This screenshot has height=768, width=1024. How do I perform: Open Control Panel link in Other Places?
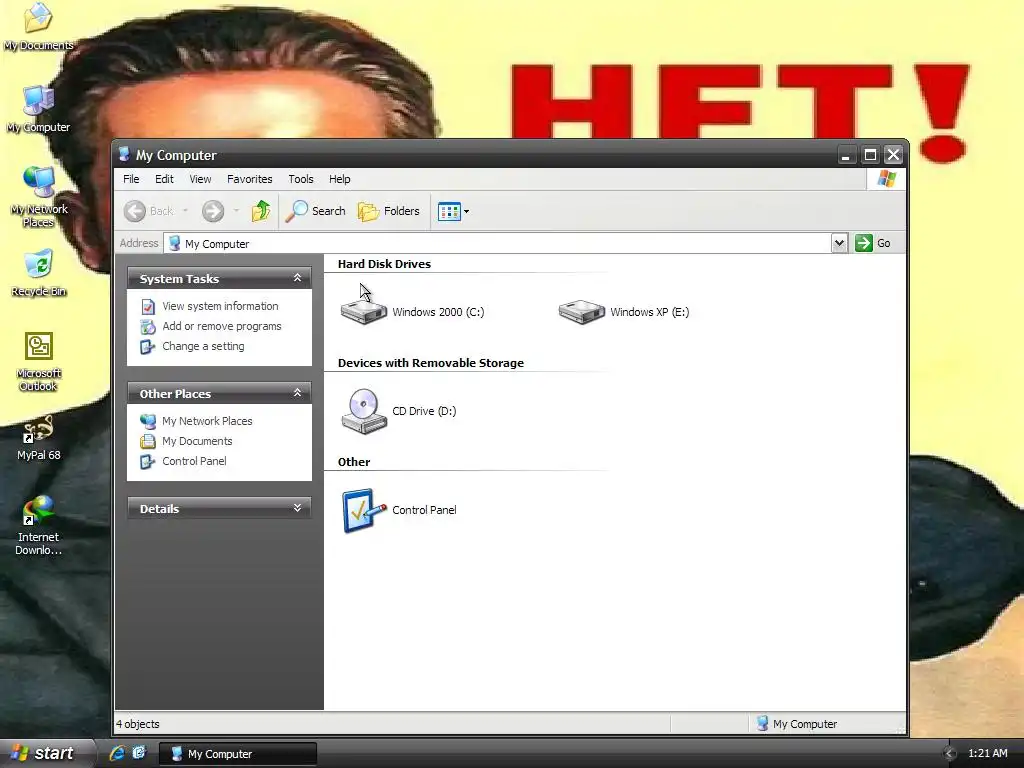(x=195, y=461)
